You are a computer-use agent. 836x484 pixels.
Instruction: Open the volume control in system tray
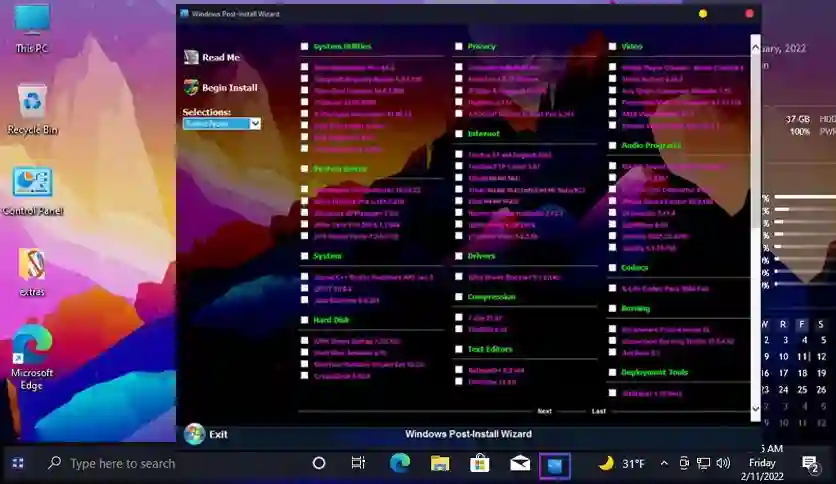click(724, 463)
